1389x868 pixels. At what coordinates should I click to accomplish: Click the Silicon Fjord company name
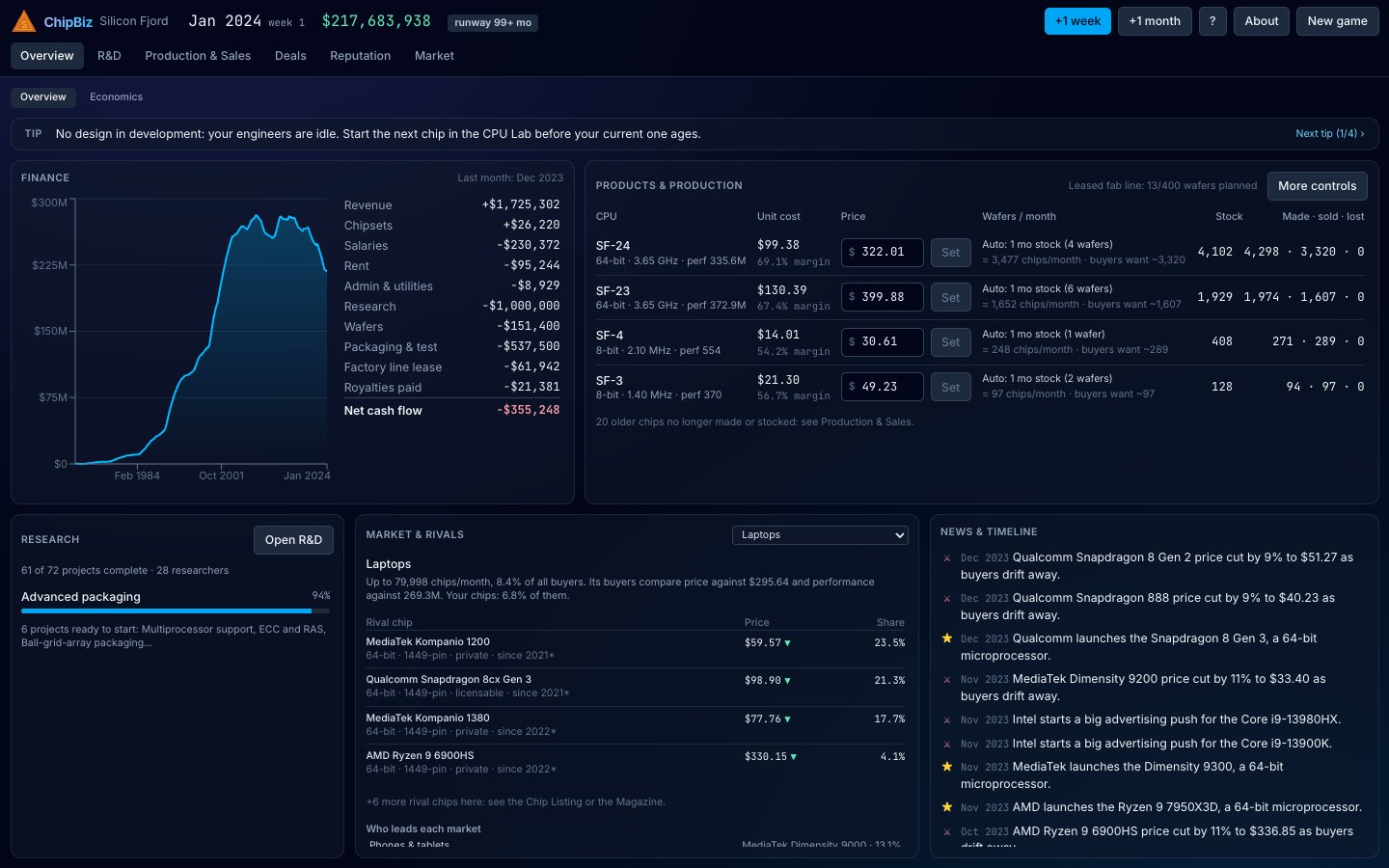[134, 21]
